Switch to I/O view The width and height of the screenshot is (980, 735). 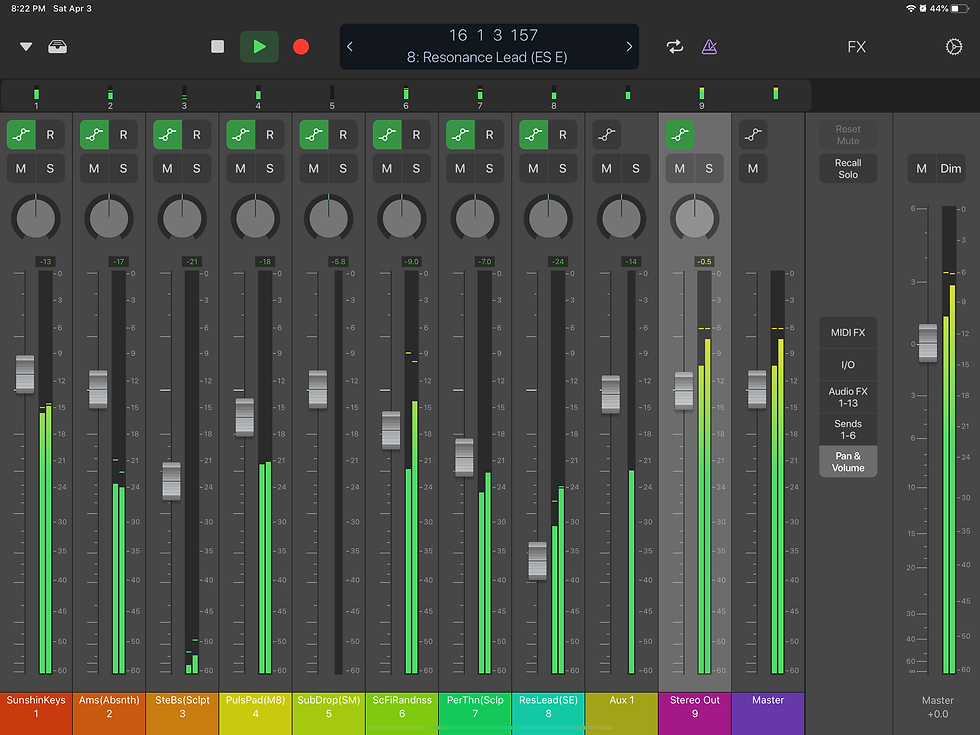pos(848,364)
